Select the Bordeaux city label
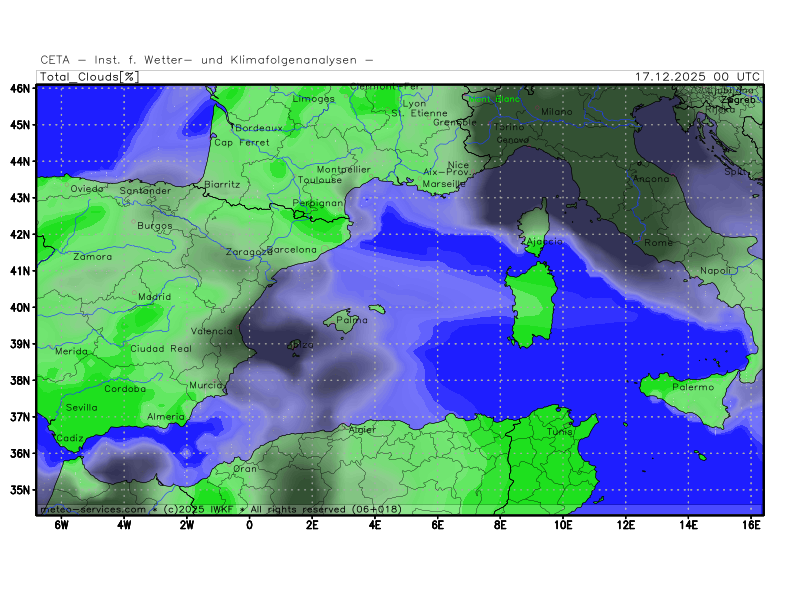This screenshot has height=600, width=800. [x=259, y=128]
